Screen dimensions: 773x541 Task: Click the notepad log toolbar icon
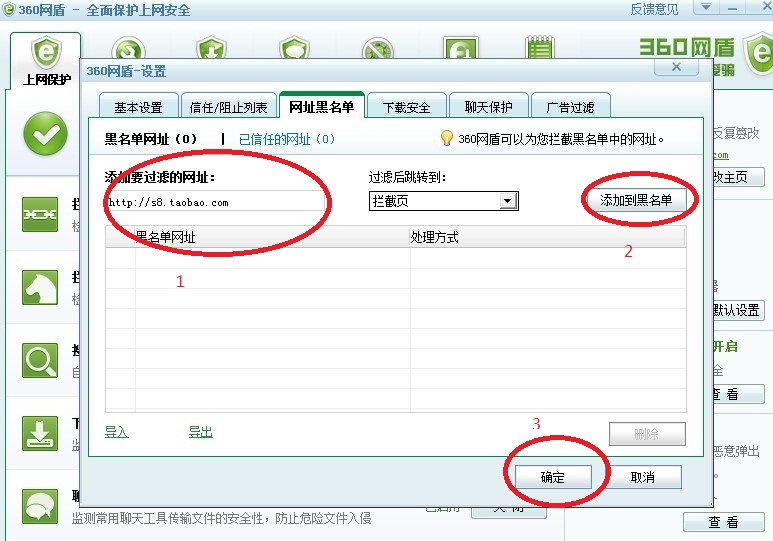(x=540, y=48)
